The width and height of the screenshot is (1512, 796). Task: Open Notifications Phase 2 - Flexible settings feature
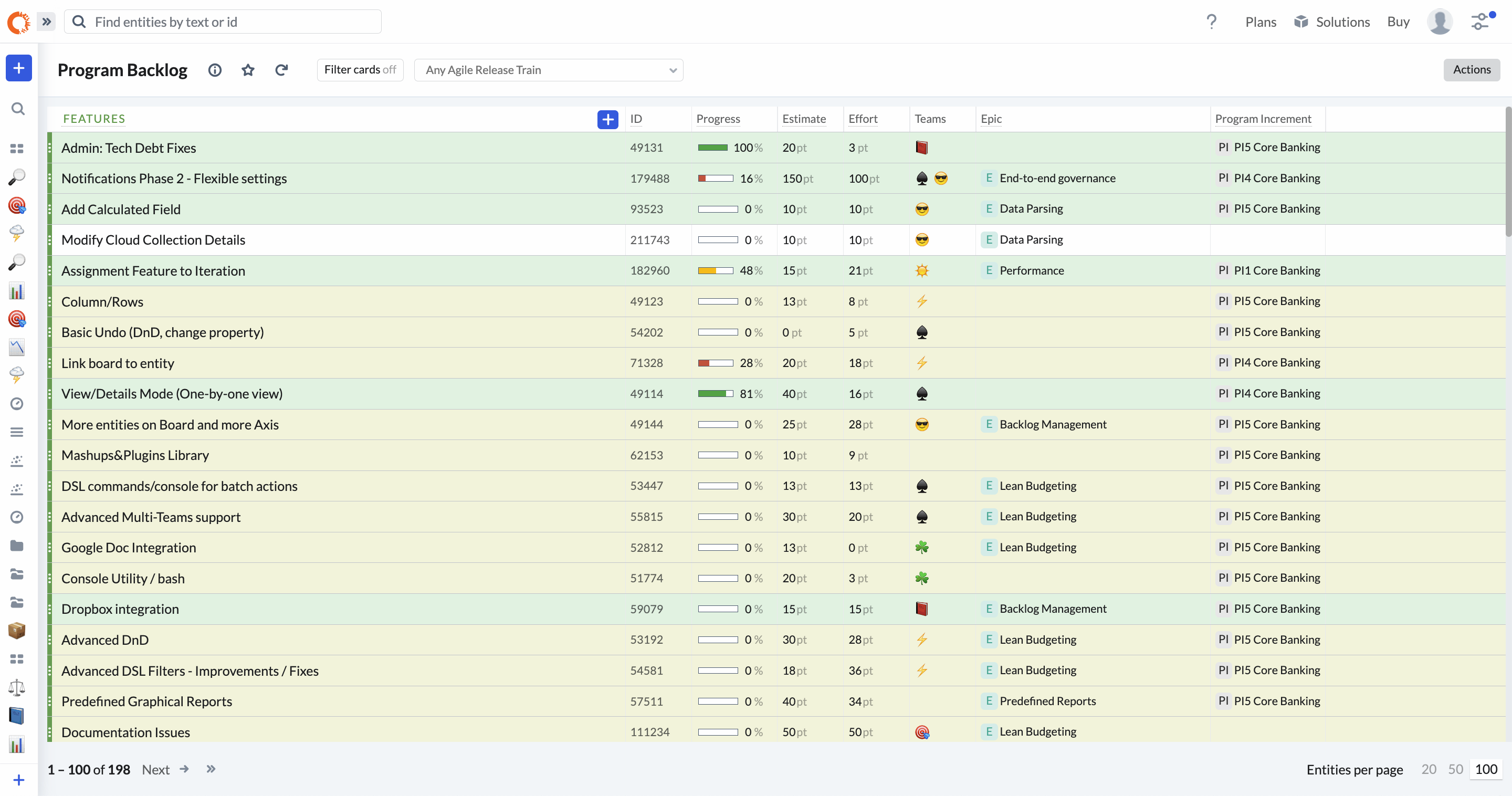[x=174, y=179]
